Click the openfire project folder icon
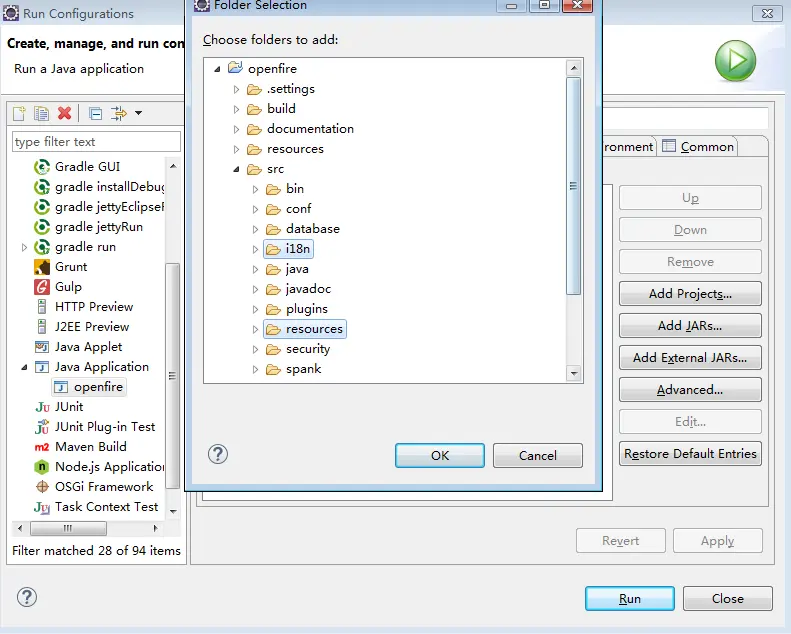 [x=235, y=68]
